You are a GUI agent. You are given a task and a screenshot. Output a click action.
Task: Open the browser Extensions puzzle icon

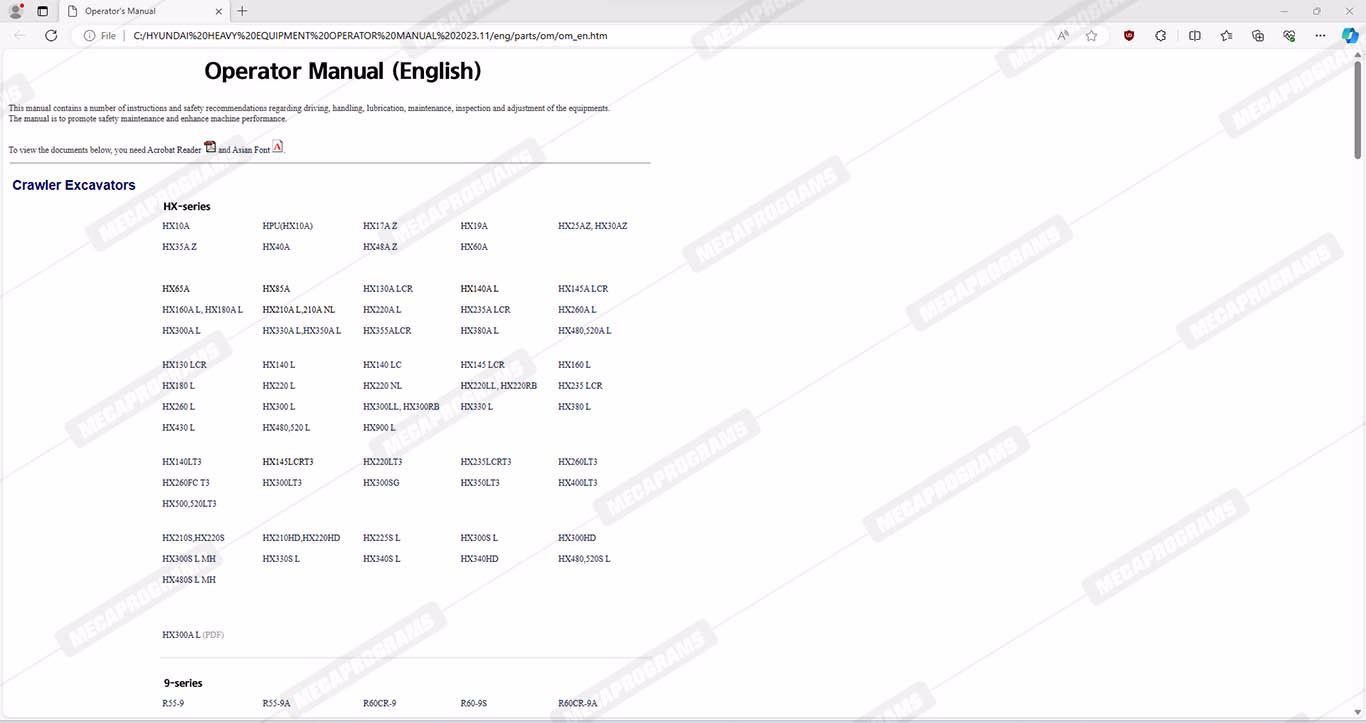[1161, 36]
